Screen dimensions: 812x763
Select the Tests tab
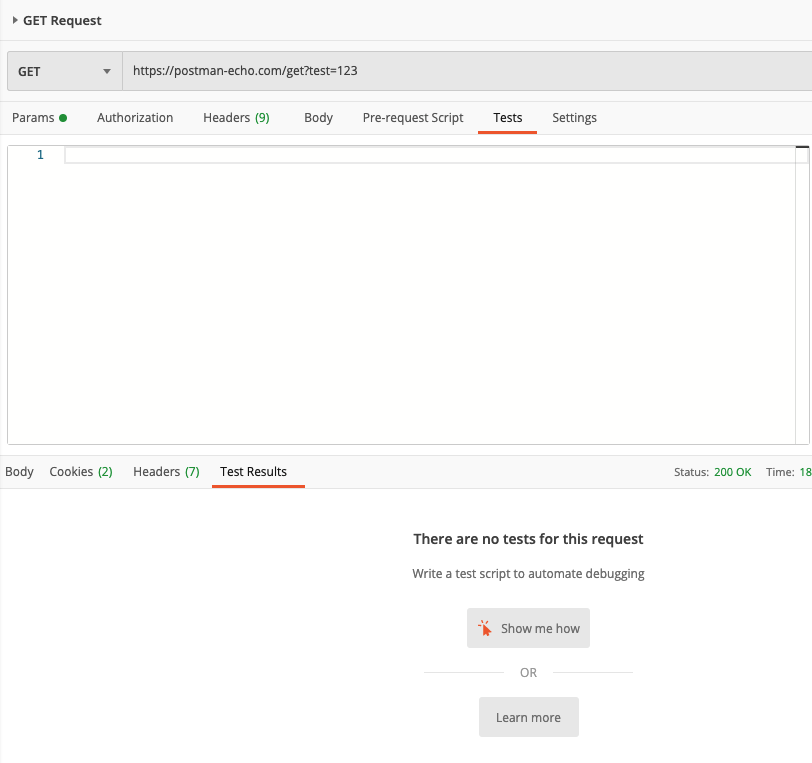click(x=507, y=118)
